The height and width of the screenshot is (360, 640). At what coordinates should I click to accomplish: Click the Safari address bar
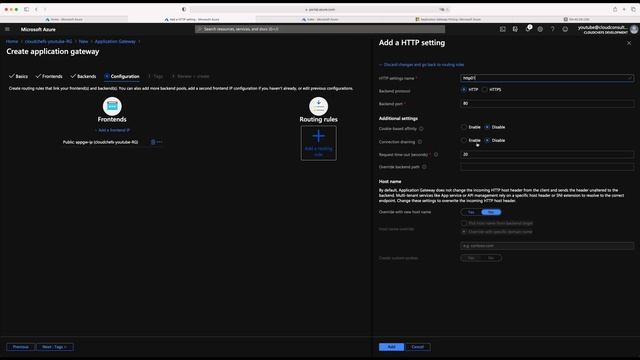click(x=320, y=9)
